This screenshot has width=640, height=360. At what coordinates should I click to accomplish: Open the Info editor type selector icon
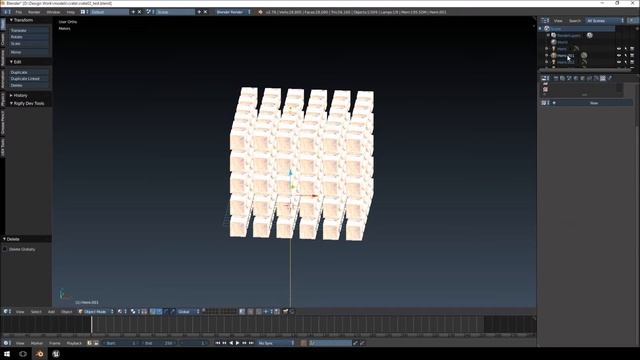pyautogui.click(x=7, y=12)
